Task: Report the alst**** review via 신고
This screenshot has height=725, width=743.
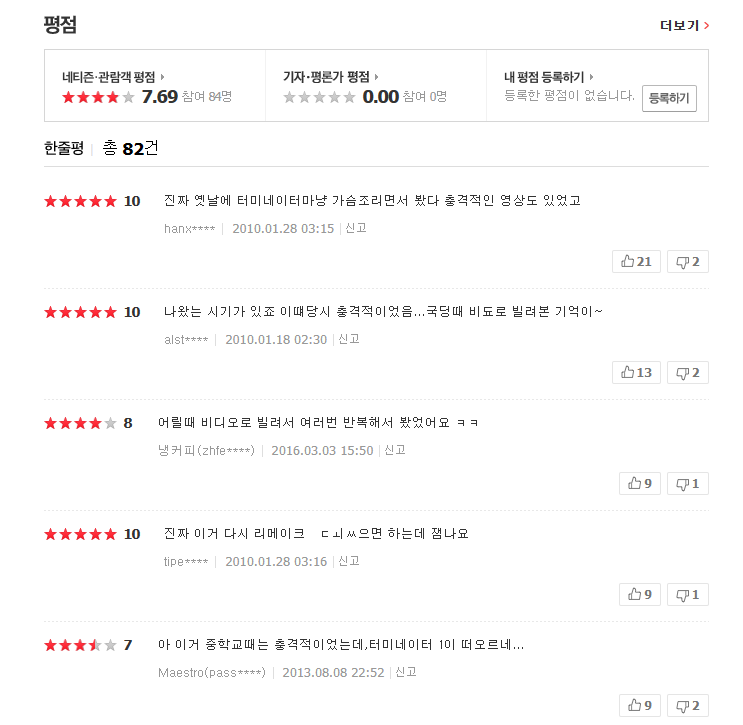Action: coord(349,339)
